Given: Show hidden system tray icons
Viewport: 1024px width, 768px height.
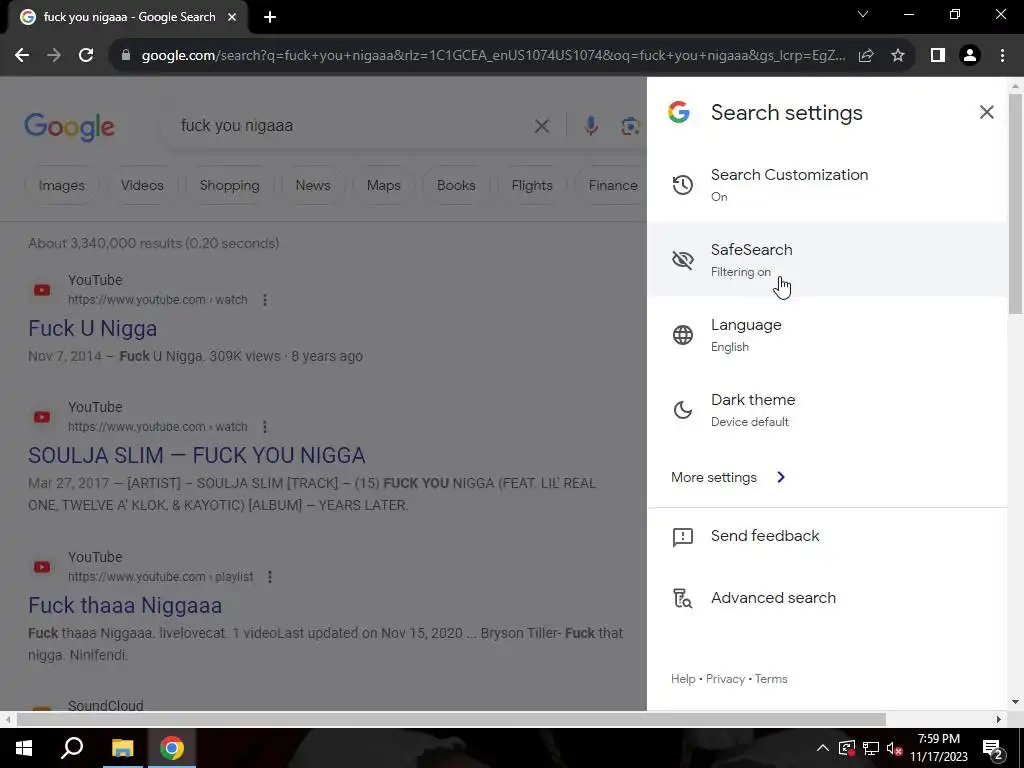Looking at the screenshot, I should click(822, 748).
